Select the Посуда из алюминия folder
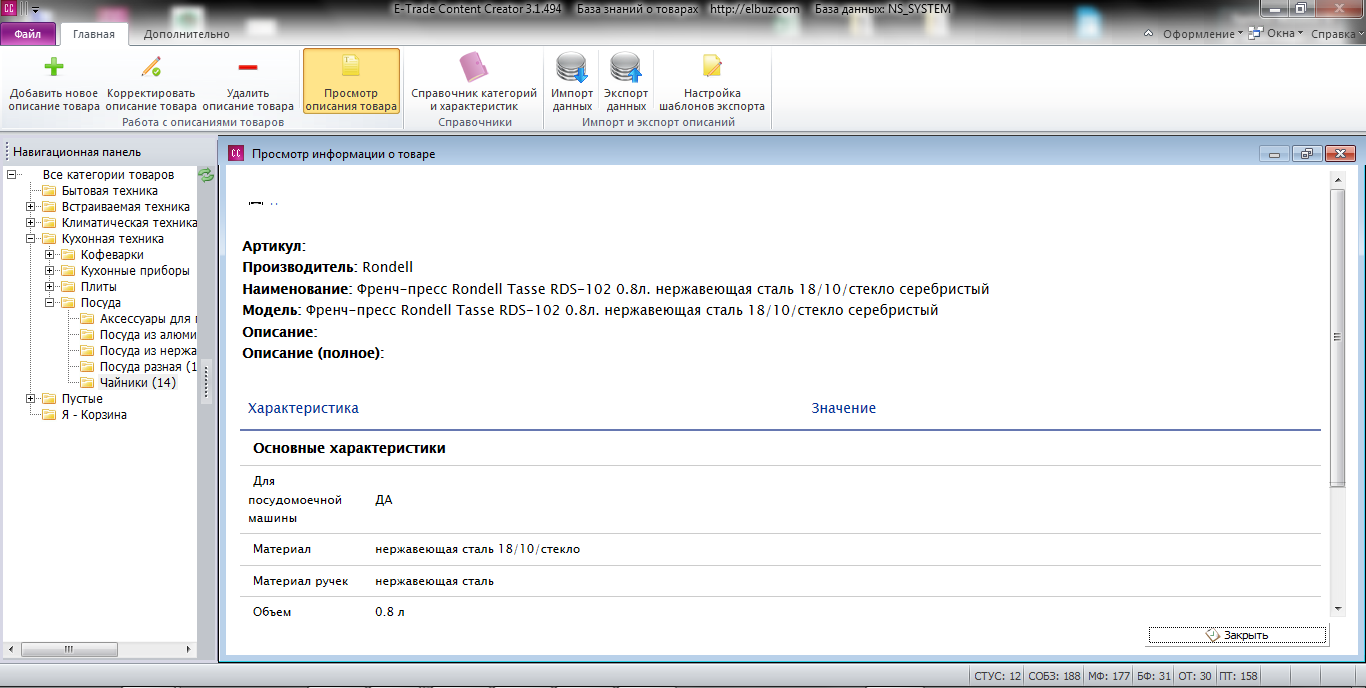 coord(148,335)
